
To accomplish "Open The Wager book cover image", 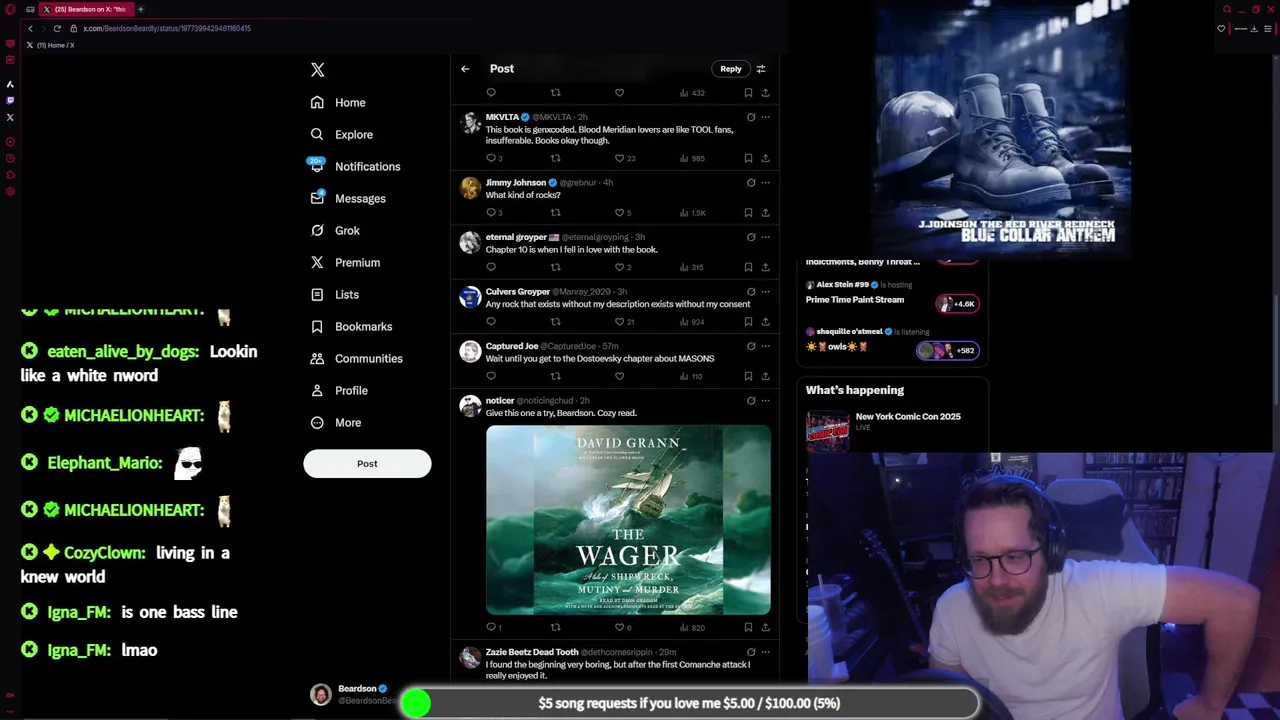I will pyautogui.click(x=628, y=520).
